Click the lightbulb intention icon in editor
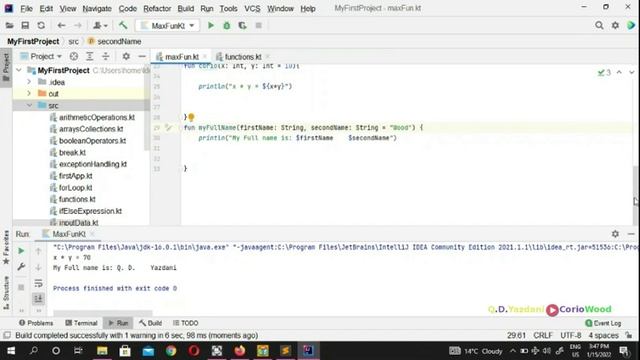Image resolution: width=640 pixels, height=360 pixels. pos(191,117)
